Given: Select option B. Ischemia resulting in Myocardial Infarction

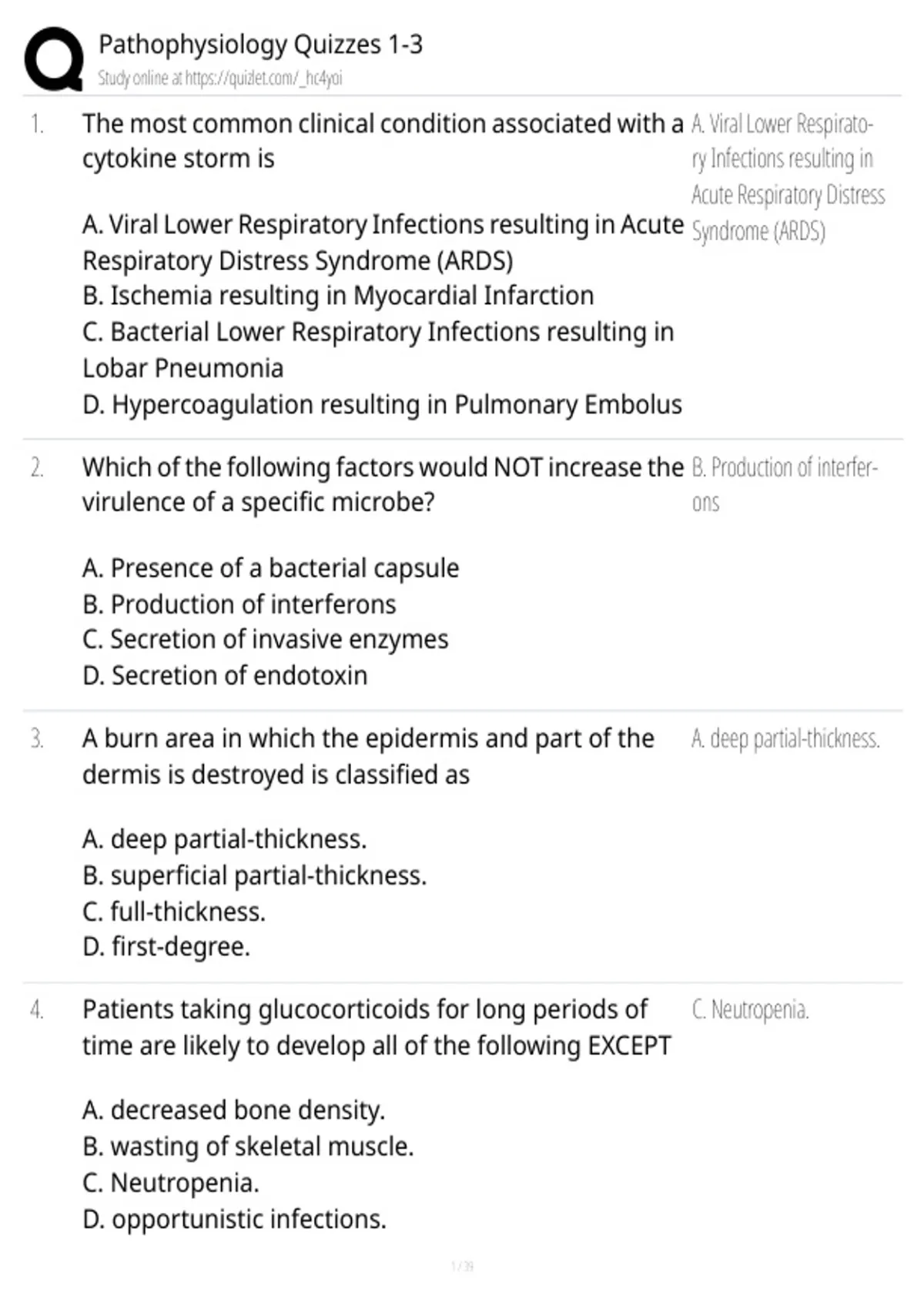Looking at the screenshot, I should pos(338,296).
